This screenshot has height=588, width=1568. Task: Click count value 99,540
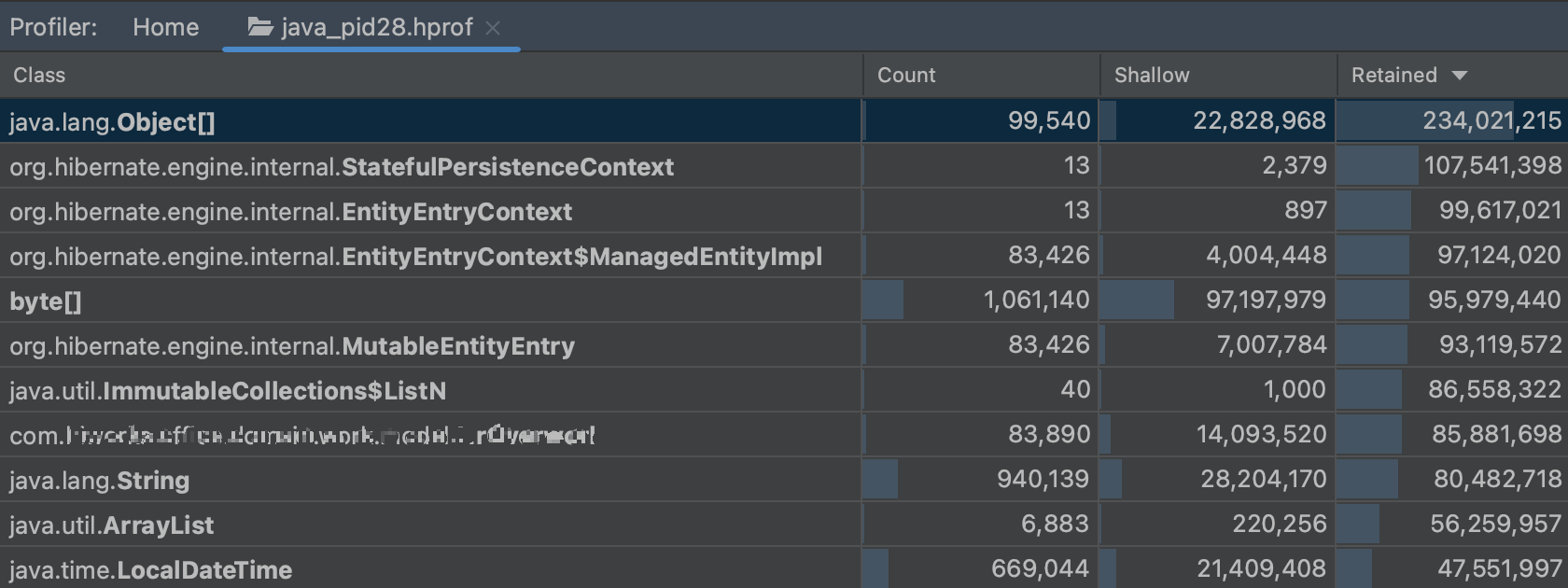1049,120
